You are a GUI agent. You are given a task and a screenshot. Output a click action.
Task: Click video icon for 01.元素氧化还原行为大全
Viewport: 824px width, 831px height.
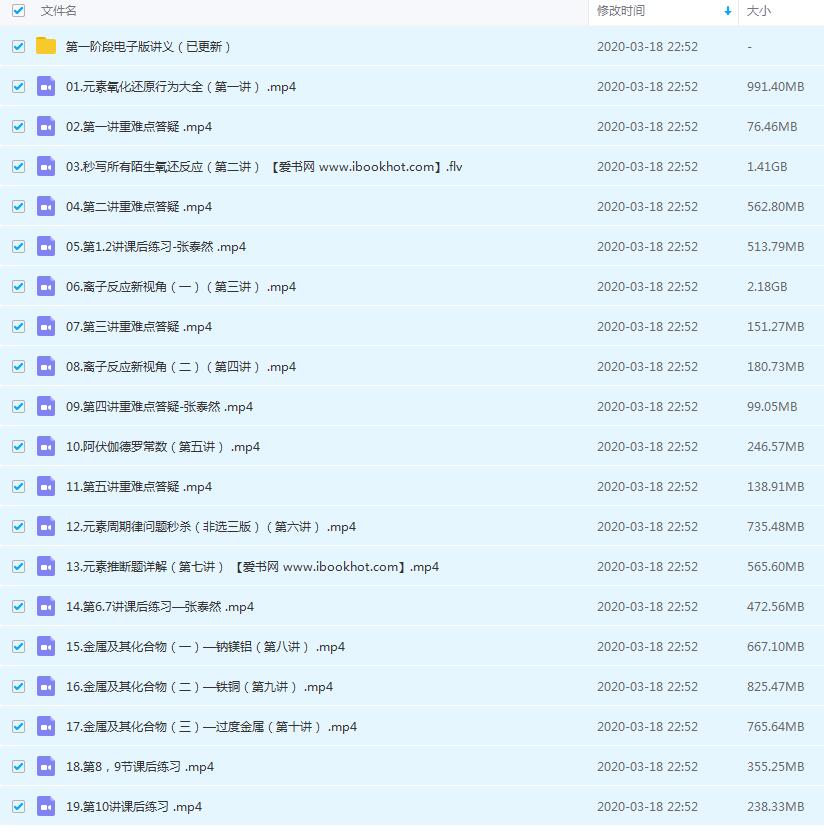(x=46, y=86)
